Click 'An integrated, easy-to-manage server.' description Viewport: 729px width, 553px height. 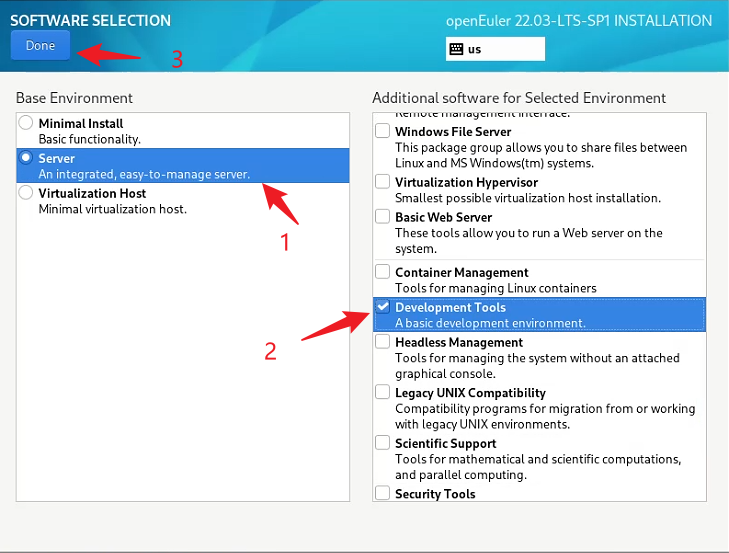[144, 174]
